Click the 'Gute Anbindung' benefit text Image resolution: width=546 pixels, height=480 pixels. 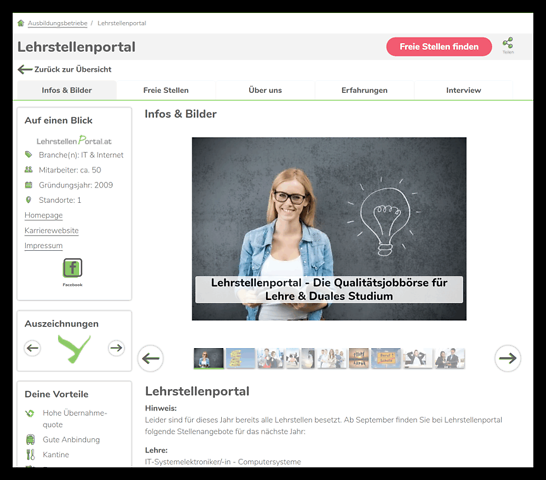click(x=71, y=440)
